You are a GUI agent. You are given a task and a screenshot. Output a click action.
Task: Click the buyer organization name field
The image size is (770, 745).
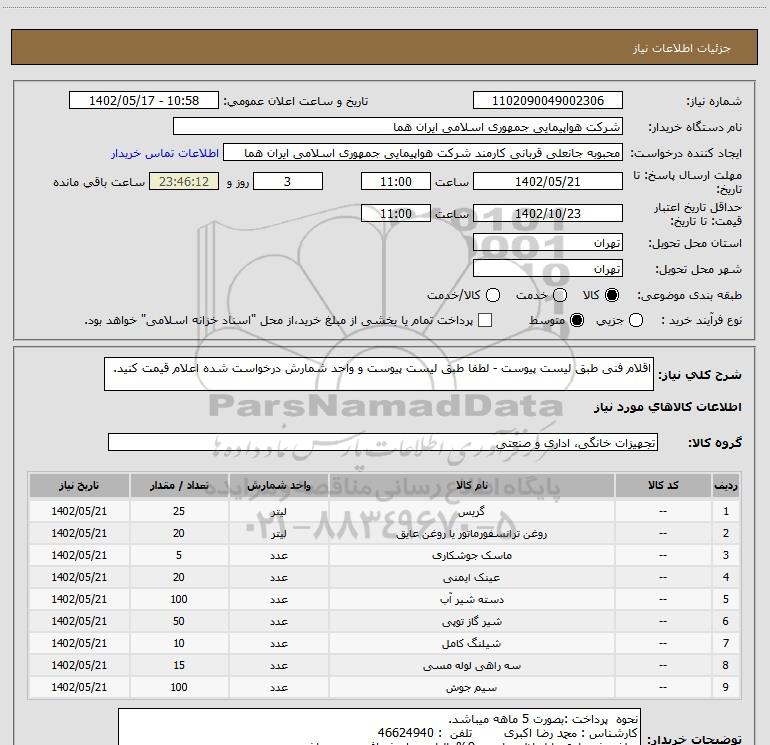(397, 127)
